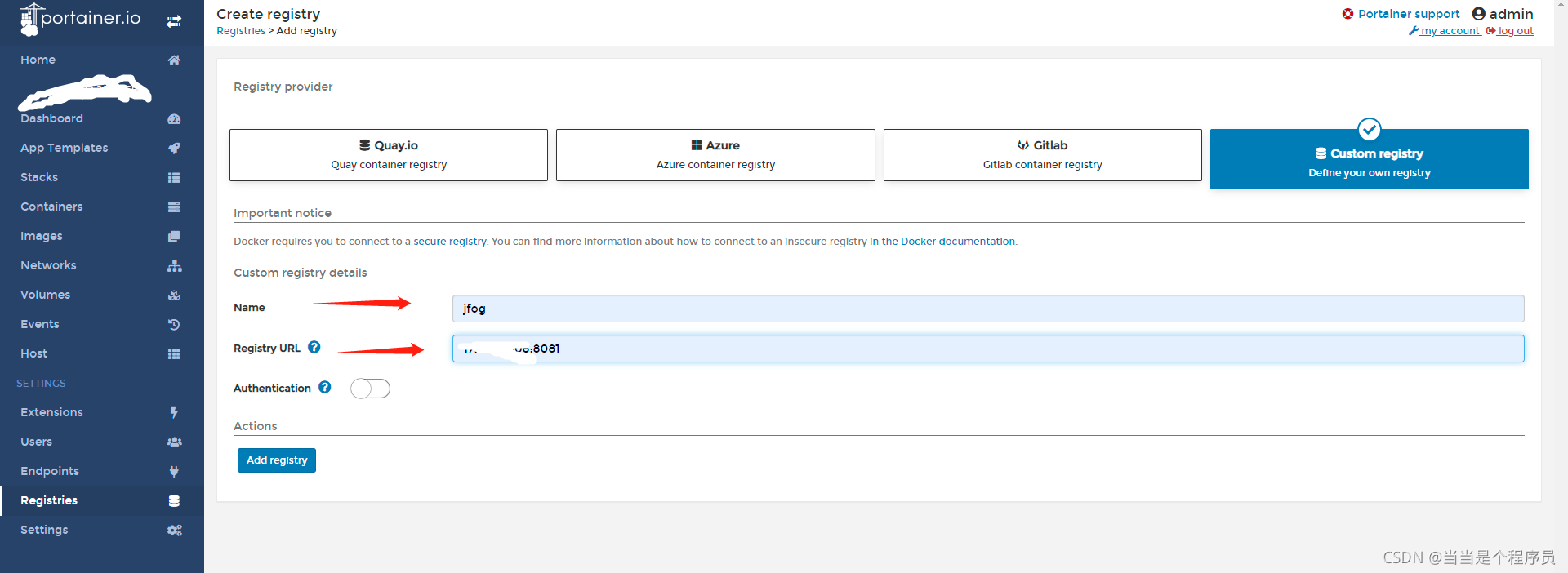
Task: Select the Gitlab registry provider
Action: click(x=1043, y=155)
